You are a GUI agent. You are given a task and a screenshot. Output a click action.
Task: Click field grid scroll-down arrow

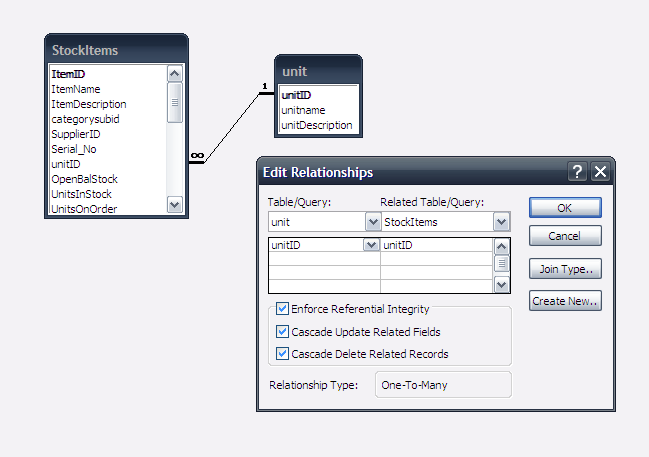tap(502, 284)
